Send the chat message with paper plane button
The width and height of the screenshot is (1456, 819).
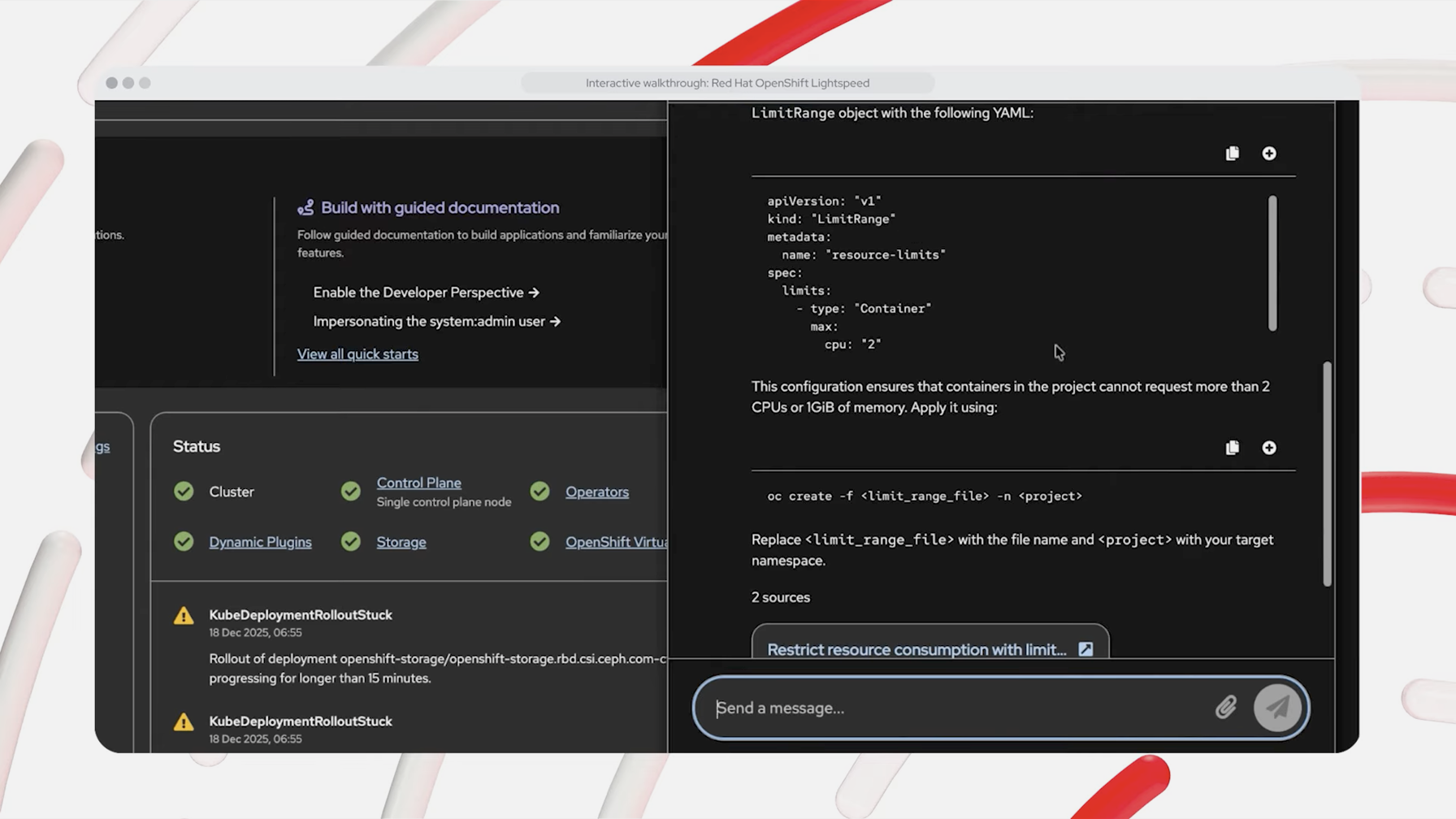click(x=1277, y=708)
